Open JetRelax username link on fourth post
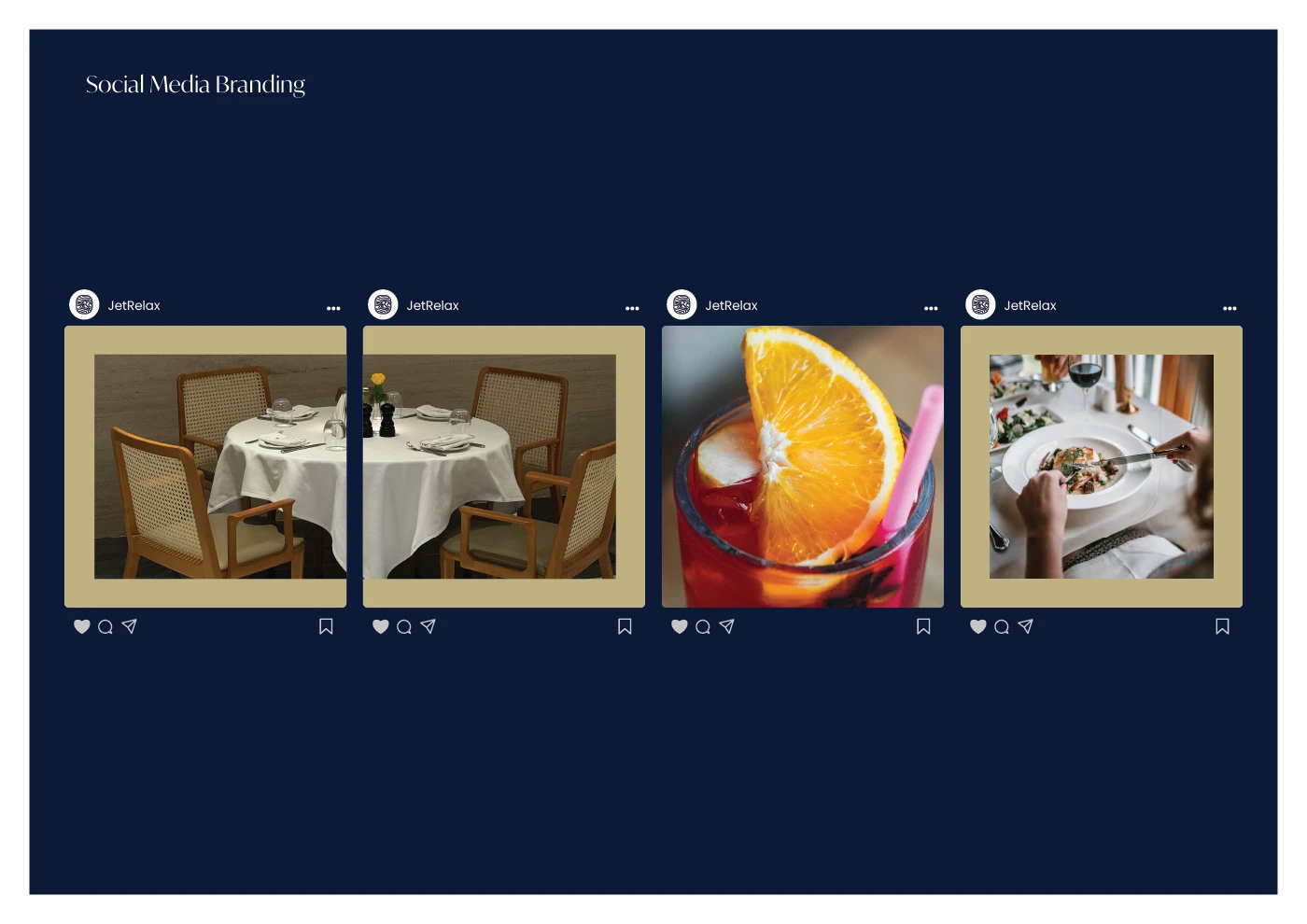The height and width of the screenshot is (924, 1307). (1030, 305)
